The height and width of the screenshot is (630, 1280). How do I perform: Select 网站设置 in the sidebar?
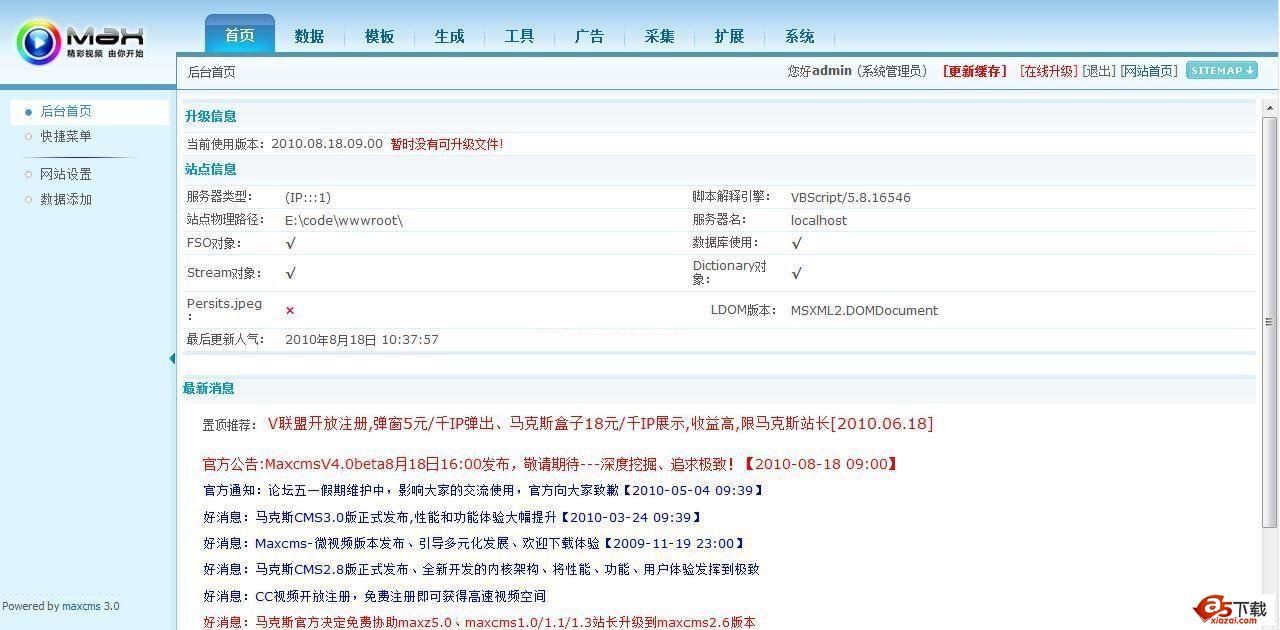coord(66,173)
